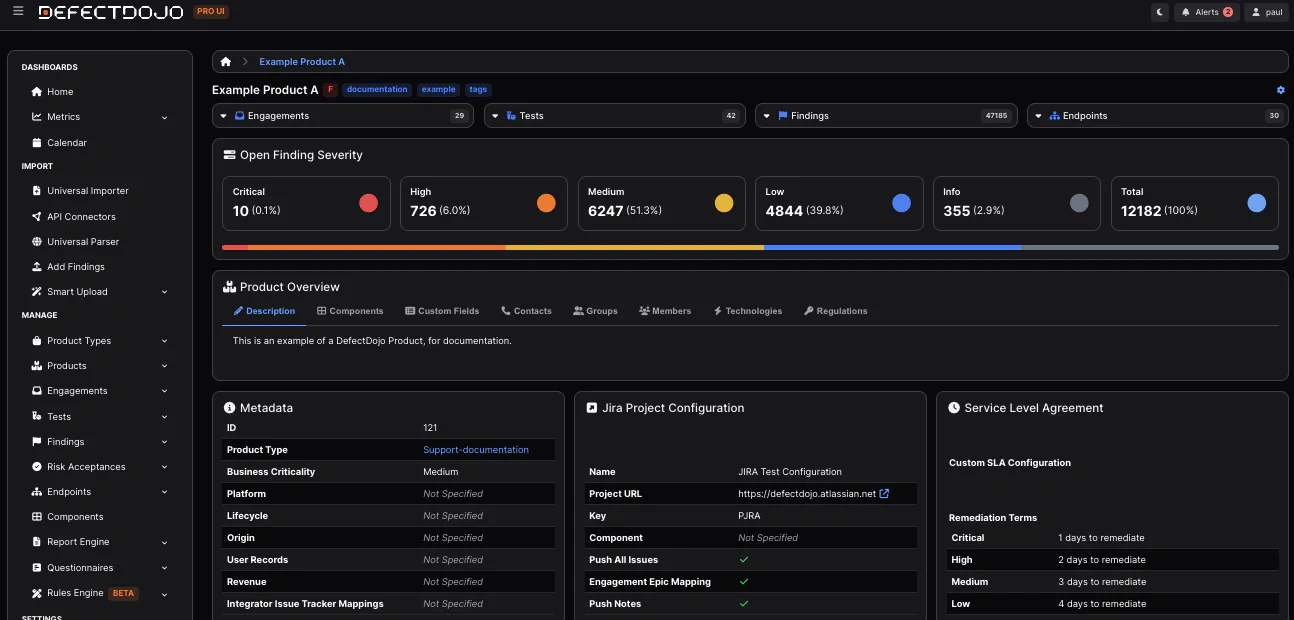Viewport: 1294px width, 620px height.
Task: Click the Push Notes checkmark
Action: point(744,604)
